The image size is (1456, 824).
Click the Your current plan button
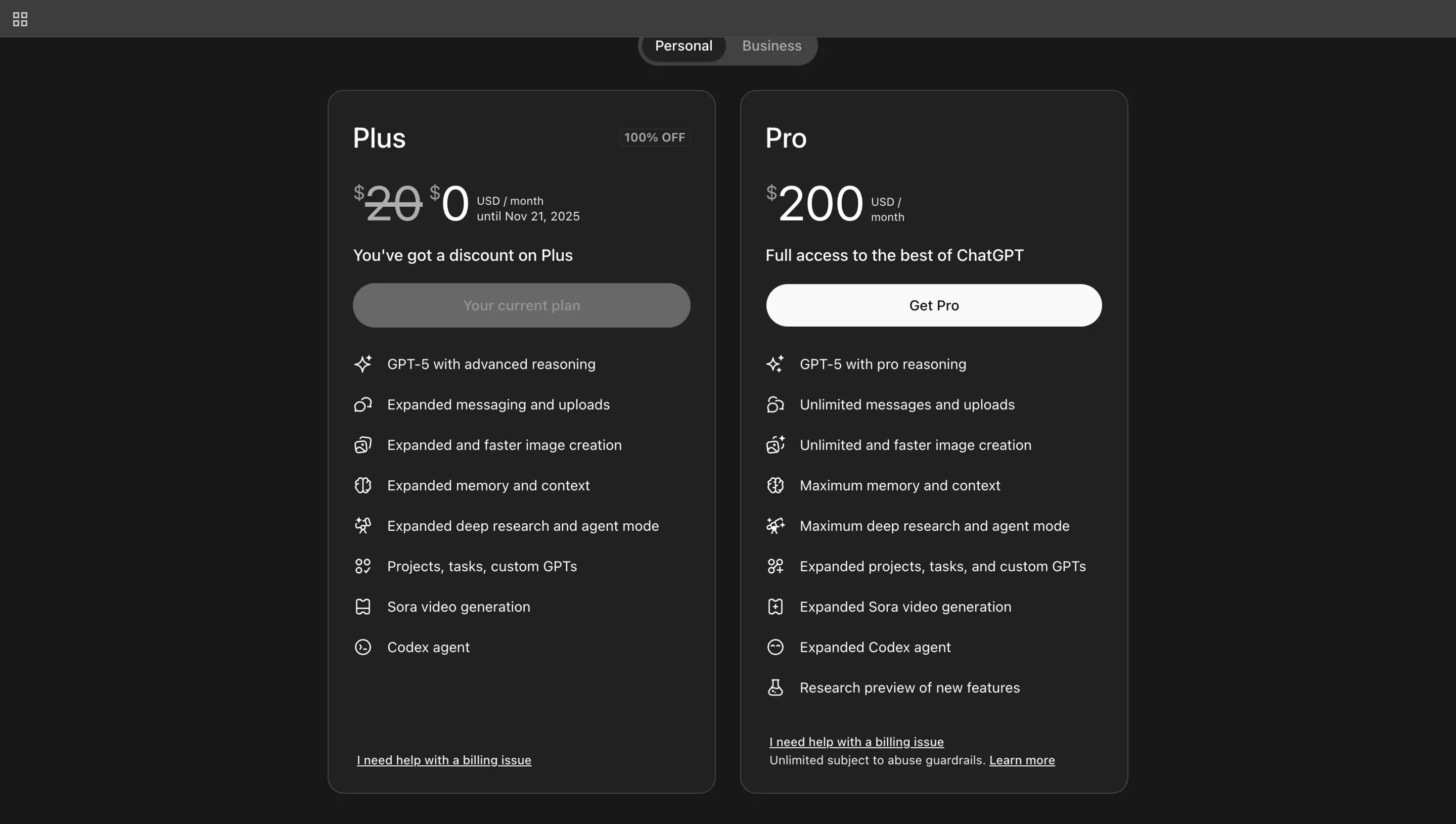coord(521,306)
